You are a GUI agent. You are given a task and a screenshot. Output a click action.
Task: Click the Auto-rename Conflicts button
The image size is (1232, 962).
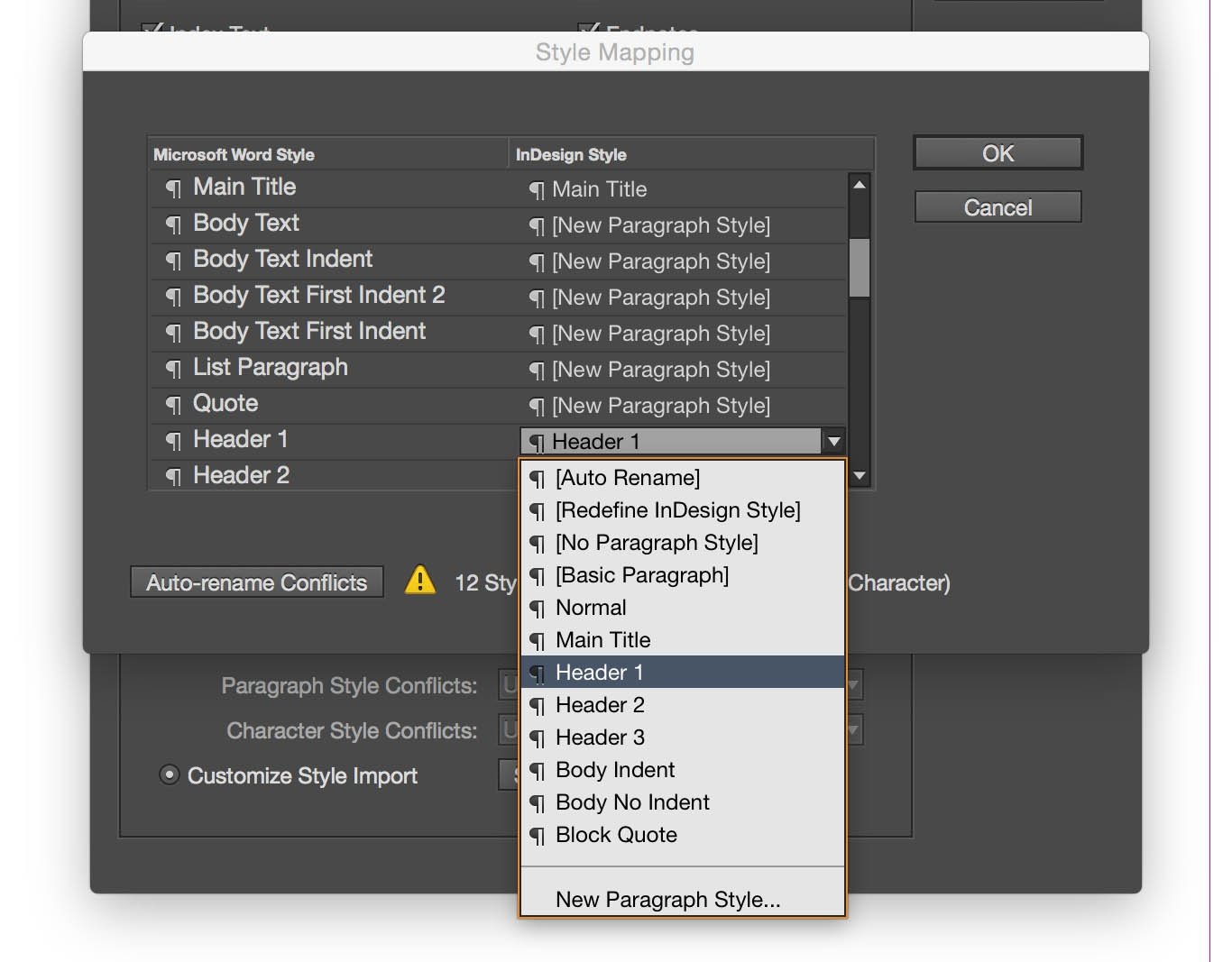point(256,582)
